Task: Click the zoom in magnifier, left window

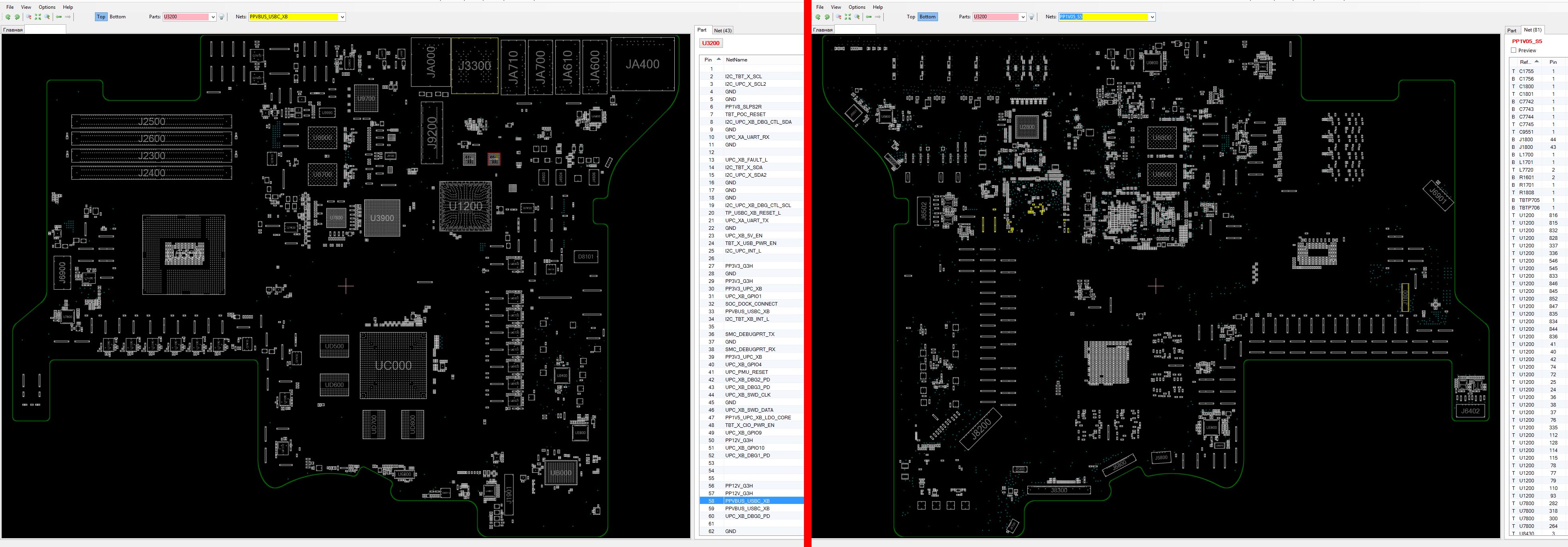Action: [x=47, y=17]
